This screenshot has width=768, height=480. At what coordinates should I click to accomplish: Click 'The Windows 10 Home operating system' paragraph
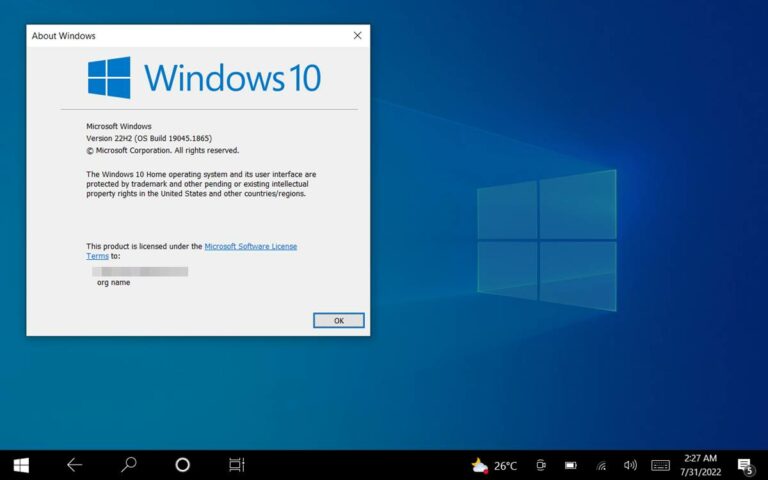201,184
